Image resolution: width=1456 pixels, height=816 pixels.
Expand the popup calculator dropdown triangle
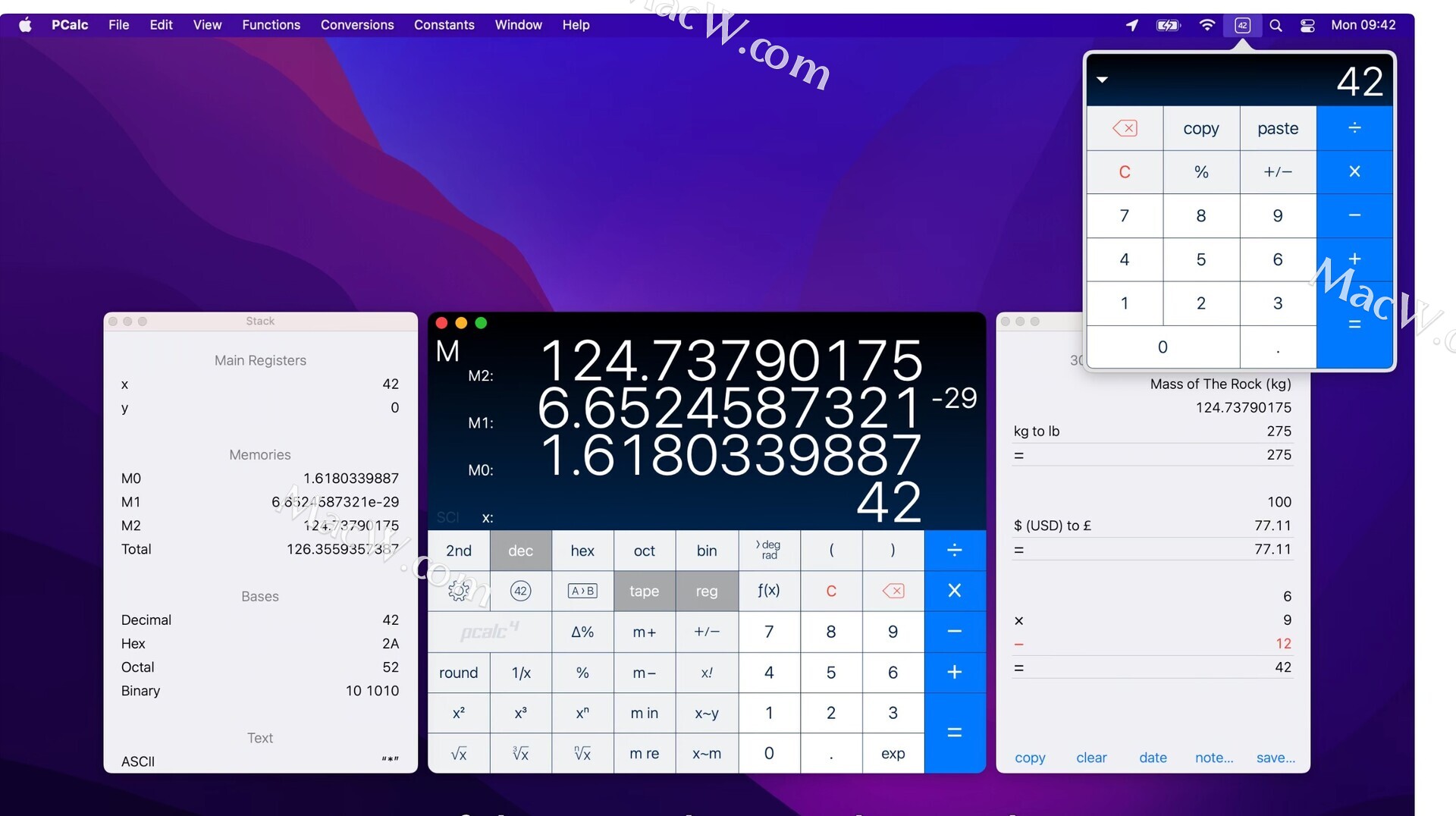pyautogui.click(x=1103, y=80)
